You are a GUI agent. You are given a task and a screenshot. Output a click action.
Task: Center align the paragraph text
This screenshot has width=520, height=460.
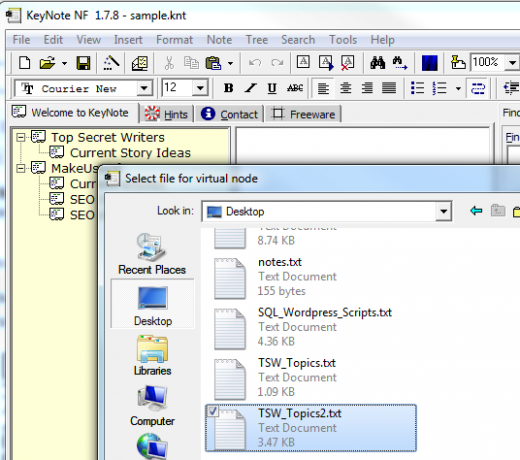[345, 88]
